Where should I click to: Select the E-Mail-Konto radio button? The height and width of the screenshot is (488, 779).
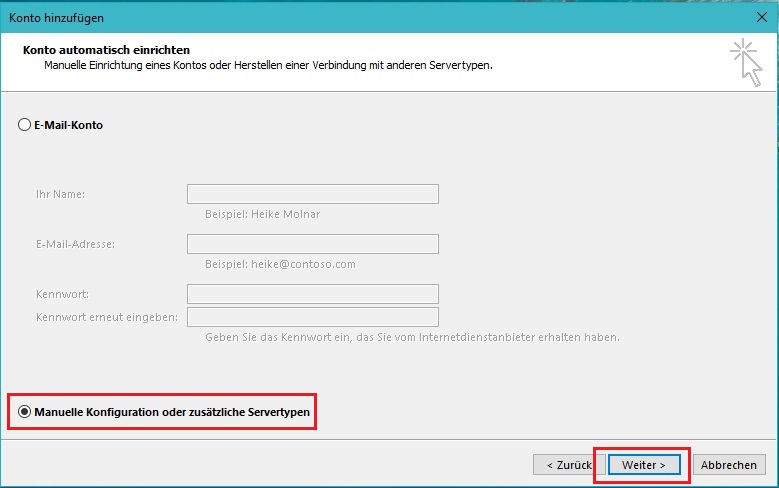pos(25,126)
